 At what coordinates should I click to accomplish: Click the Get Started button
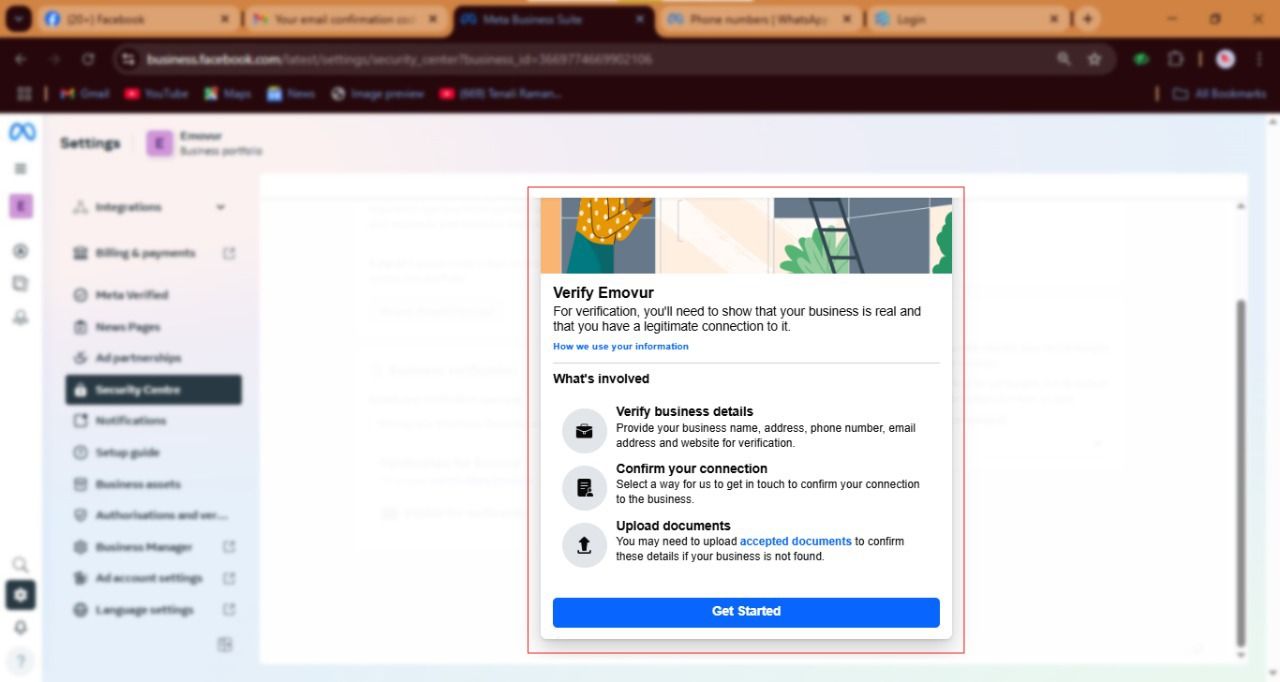tap(746, 612)
